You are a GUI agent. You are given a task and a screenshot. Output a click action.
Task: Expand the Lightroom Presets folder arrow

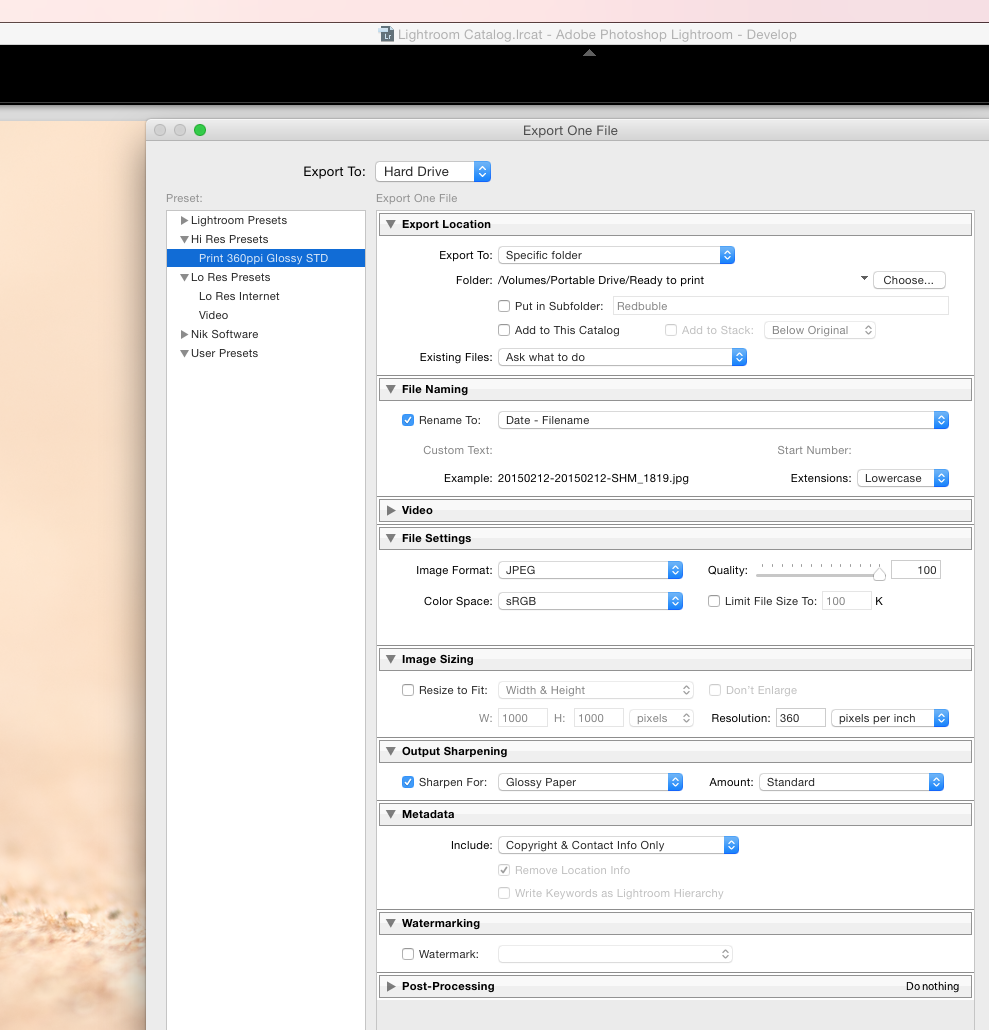coord(184,221)
